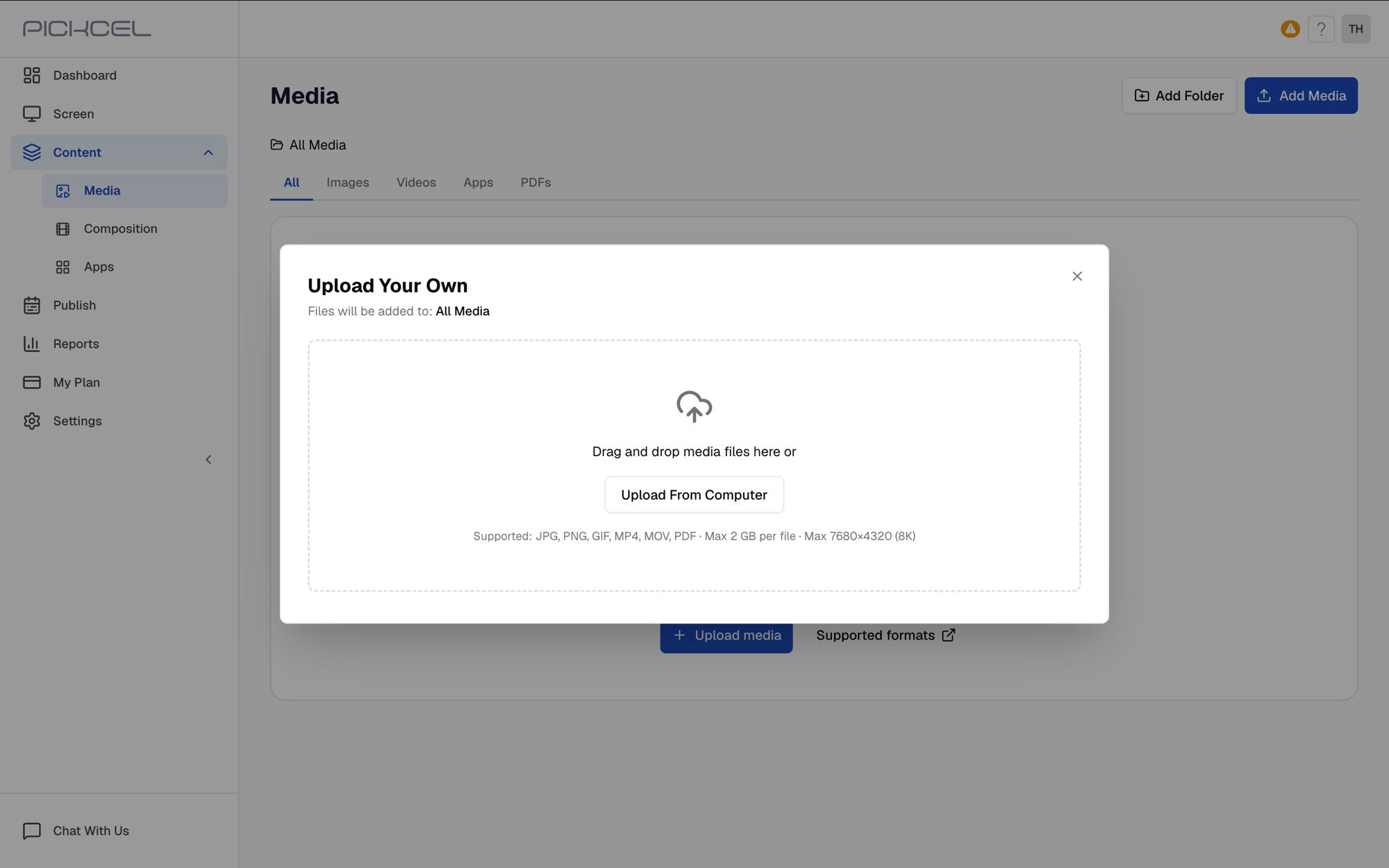The height and width of the screenshot is (868, 1389).
Task: Click the Pickcel logo
Action: point(87,28)
